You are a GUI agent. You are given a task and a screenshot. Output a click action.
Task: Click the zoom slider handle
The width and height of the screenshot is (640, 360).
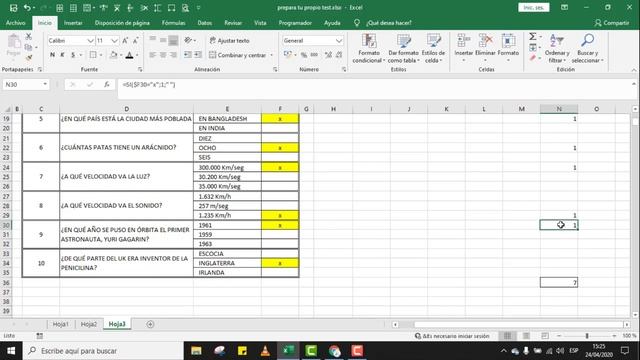587,336
